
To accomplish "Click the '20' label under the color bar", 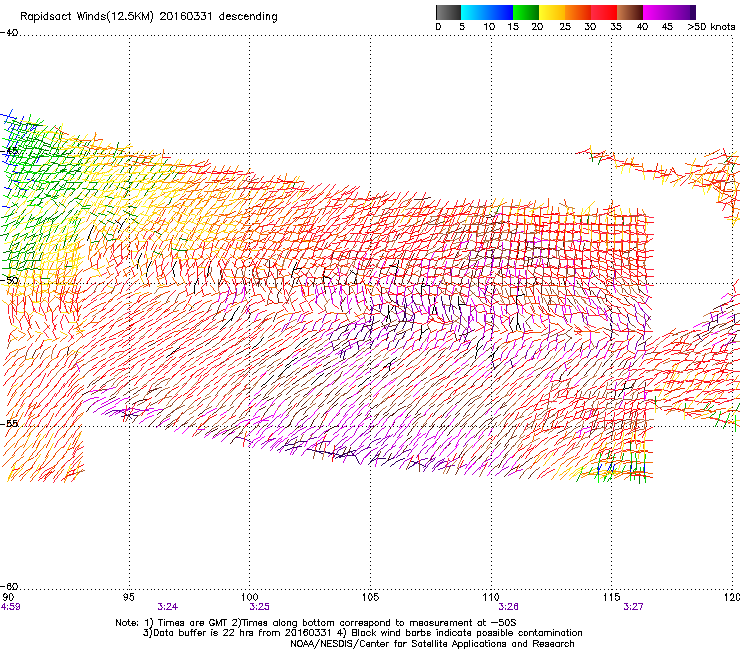I will (x=538, y=27).
